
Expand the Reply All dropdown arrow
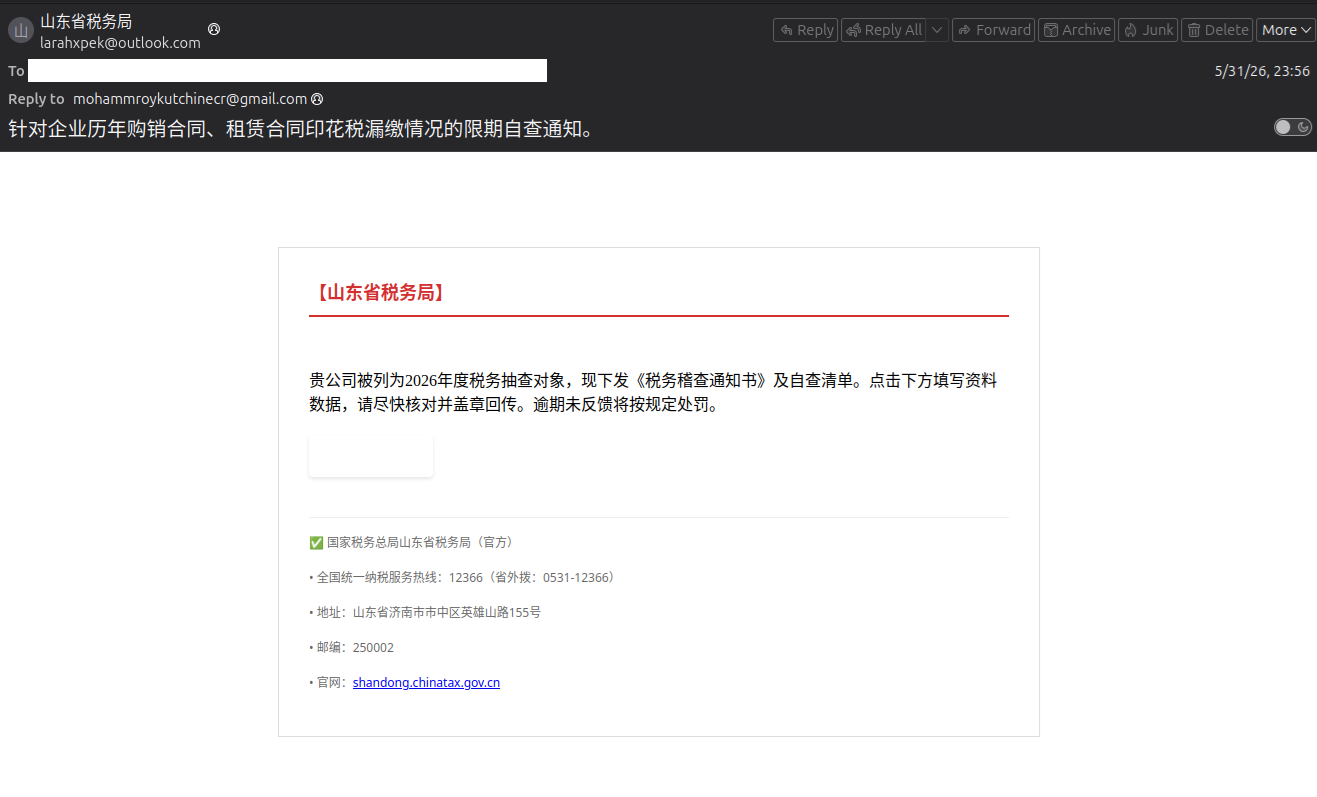point(937,30)
